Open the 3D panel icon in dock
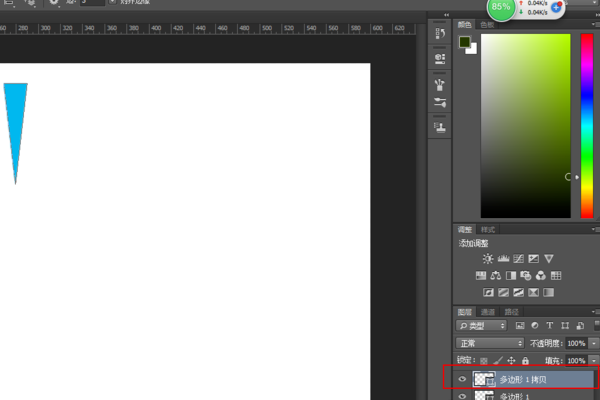This screenshot has width=600, height=400. click(x=440, y=59)
